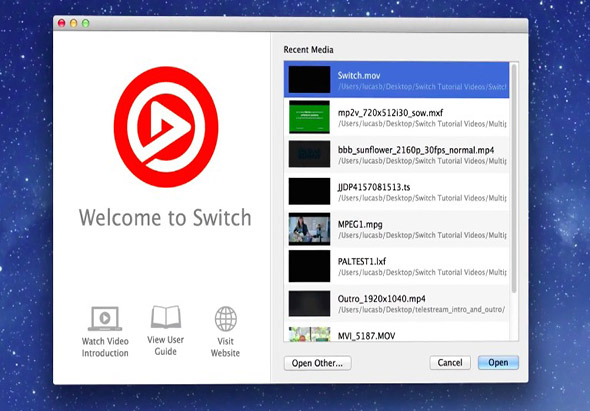Click the green zoom window button
This screenshot has height=411, width=590.
[x=86, y=23]
